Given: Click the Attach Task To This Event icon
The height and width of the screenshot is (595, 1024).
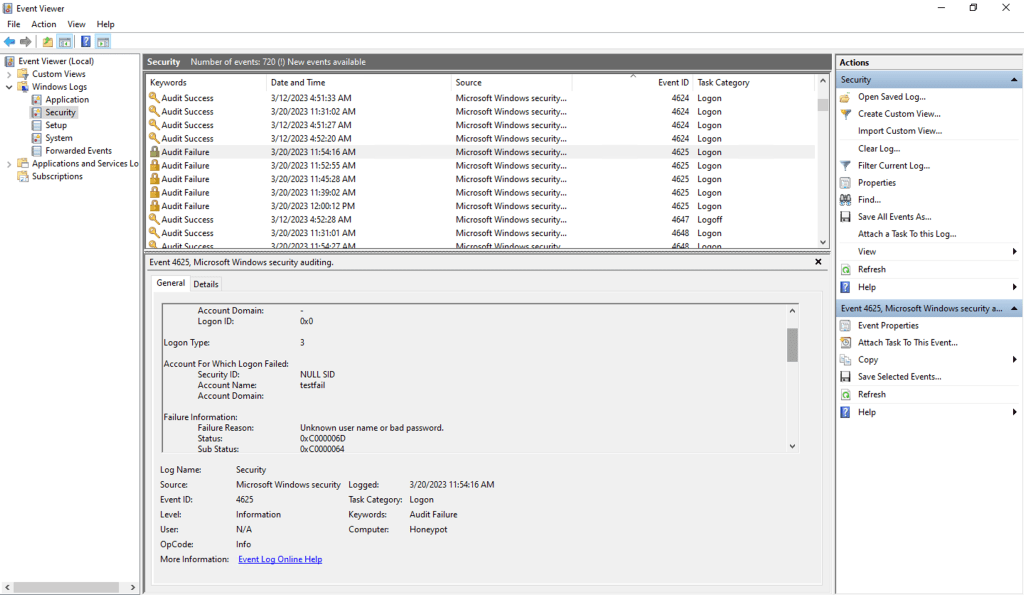Looking at the screenshot, I should click(845, 343).
